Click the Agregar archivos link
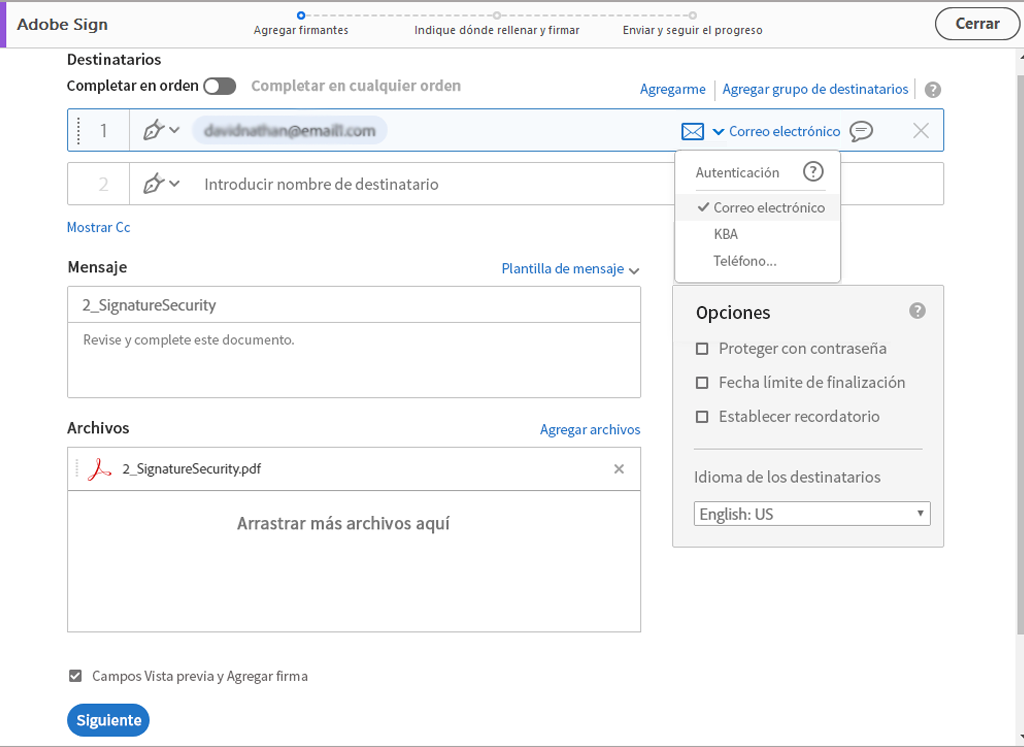This screenshot has width=1024, height=747. point(589,429)
